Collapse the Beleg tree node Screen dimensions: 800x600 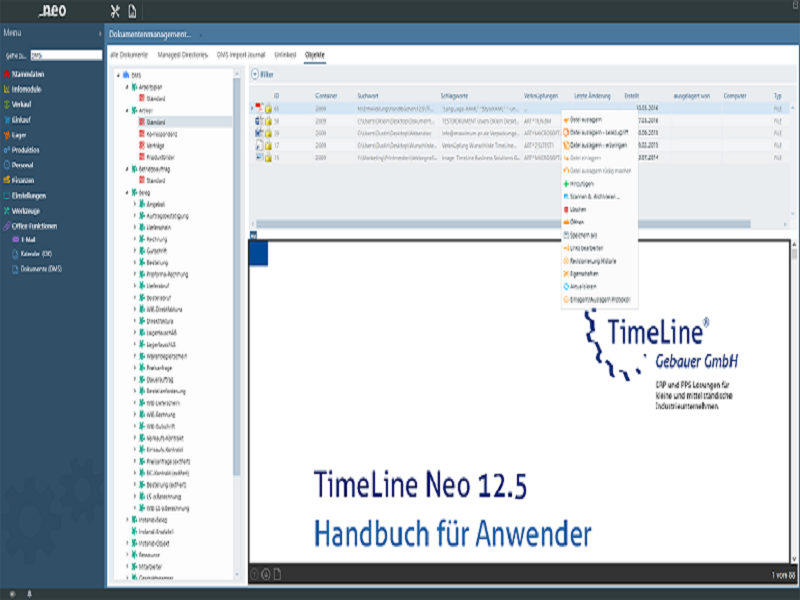point(126,192)
